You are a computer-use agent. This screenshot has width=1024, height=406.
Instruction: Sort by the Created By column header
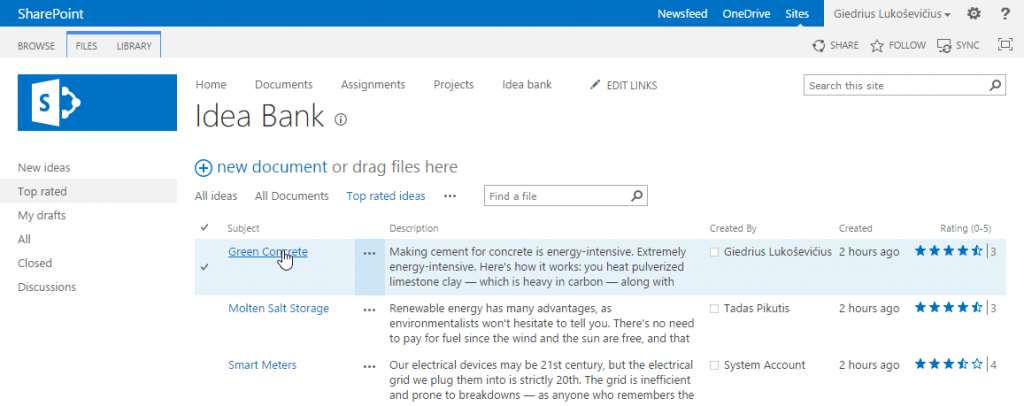pos(733,228)
